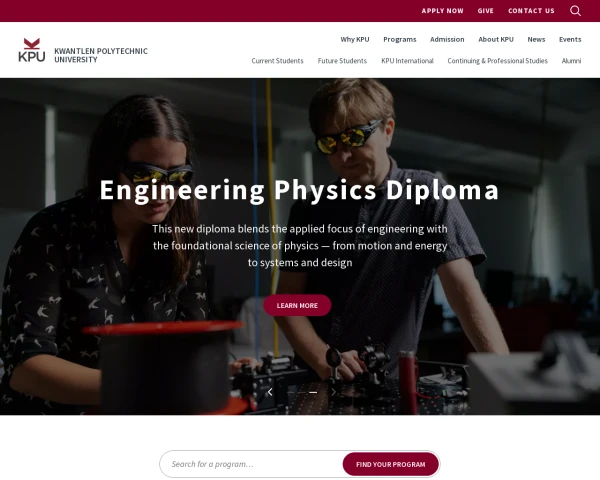Open the Give link
This screenshot has width=600, height=480.
[486, 11]
